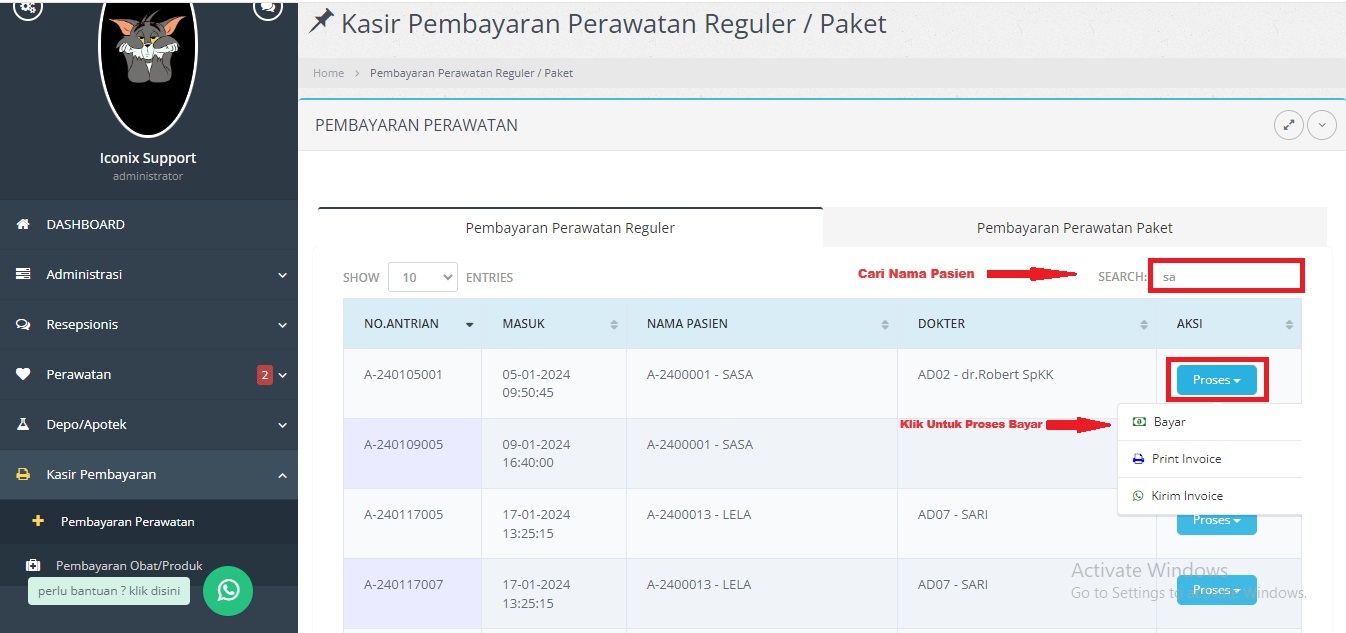This screenshot has width=1346, height=633.
Task: Open the Dashboard menu item
Action: [x=85, y=224]
